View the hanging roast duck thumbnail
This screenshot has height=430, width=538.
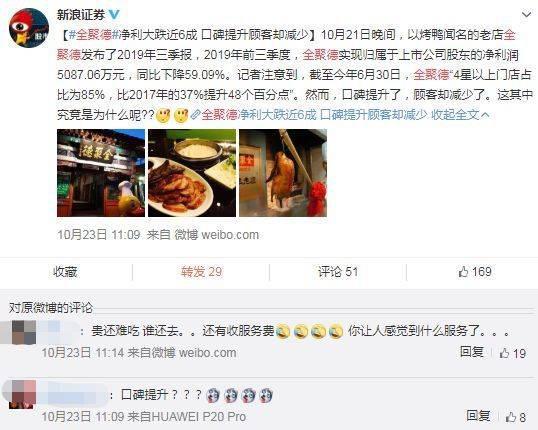tap(283, 173)
